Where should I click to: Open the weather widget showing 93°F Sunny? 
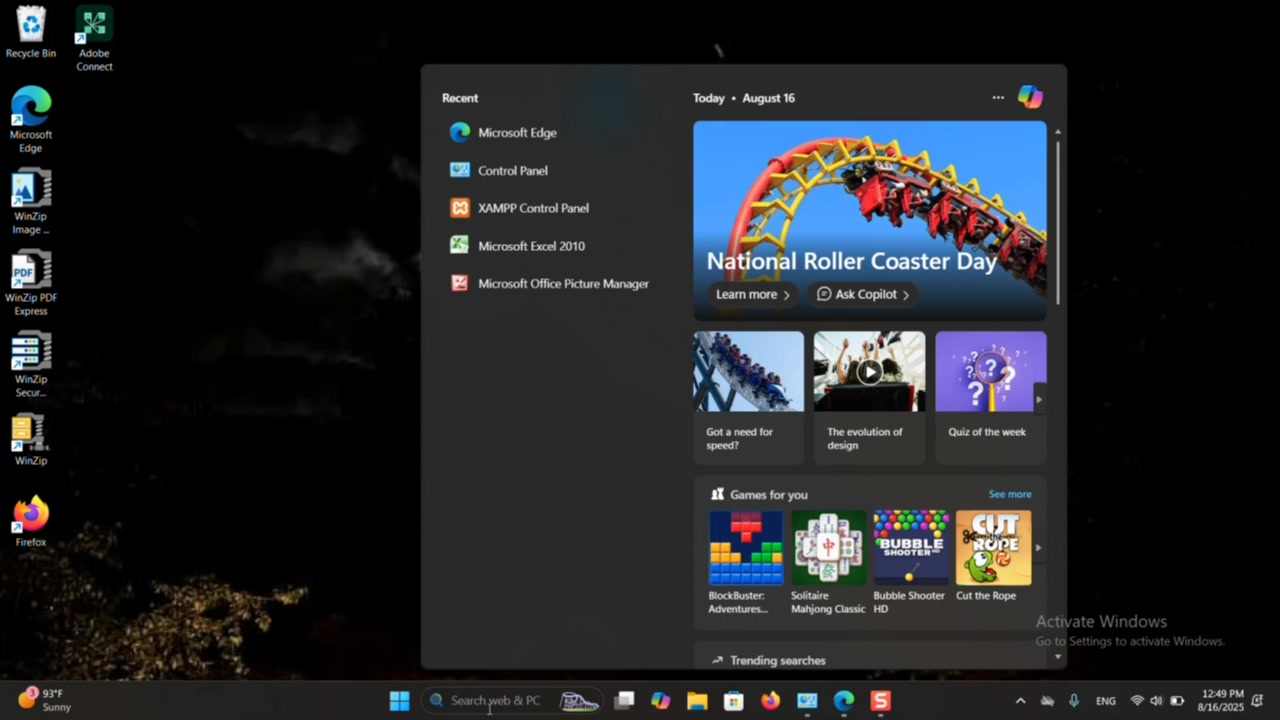click(x=46, y=700)
